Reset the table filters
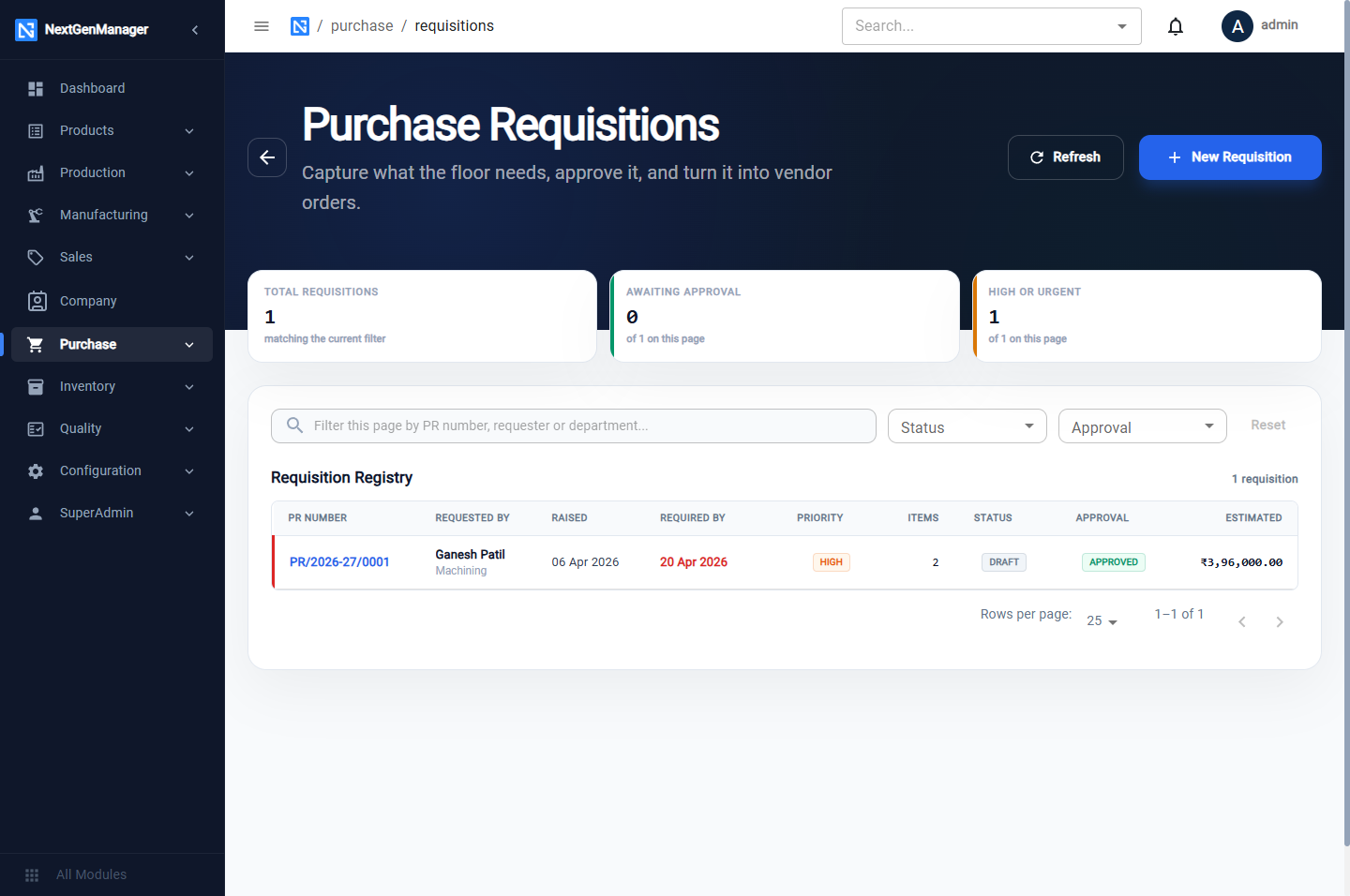Viewport: 1350px width, 896px height. pyautogui.click(x=1268, y=426)
